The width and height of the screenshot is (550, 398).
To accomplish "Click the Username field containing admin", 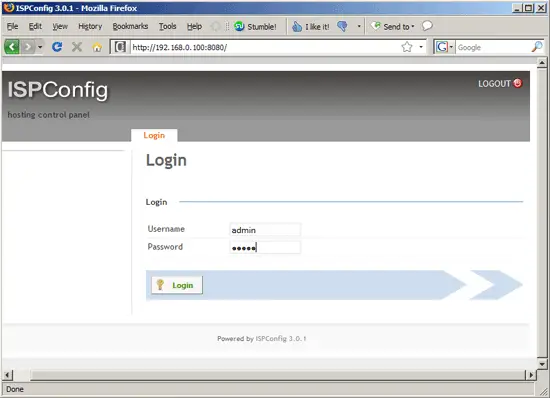I will coord(265,230).
